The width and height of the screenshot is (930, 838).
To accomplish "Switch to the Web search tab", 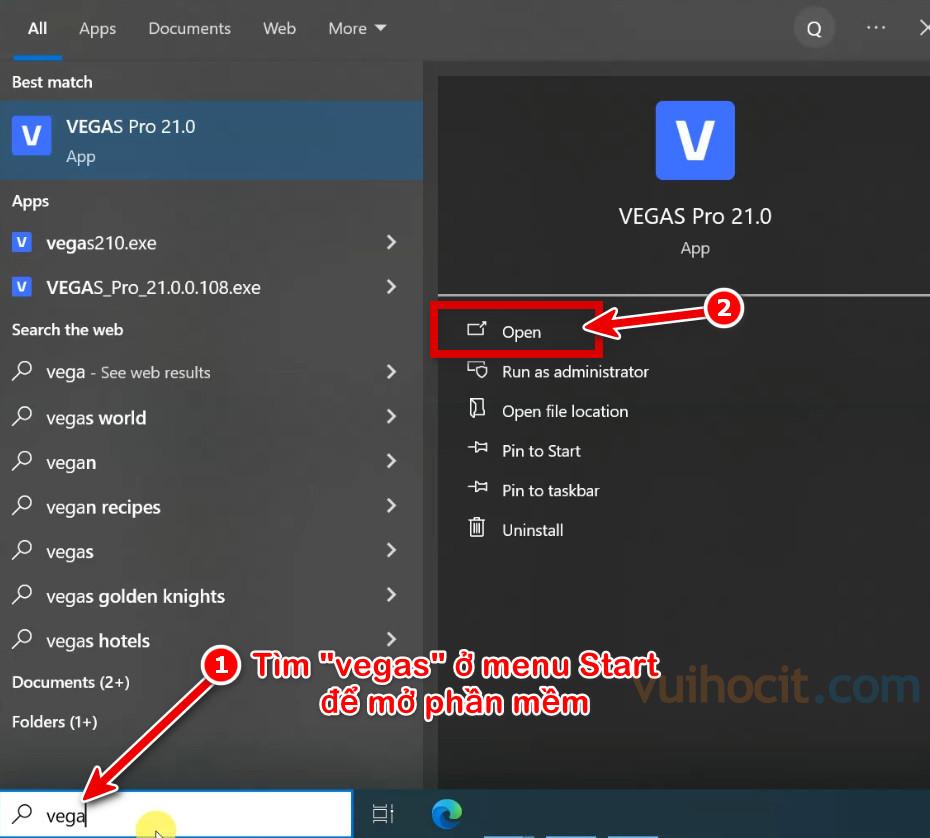I will [x=279, y=28].
